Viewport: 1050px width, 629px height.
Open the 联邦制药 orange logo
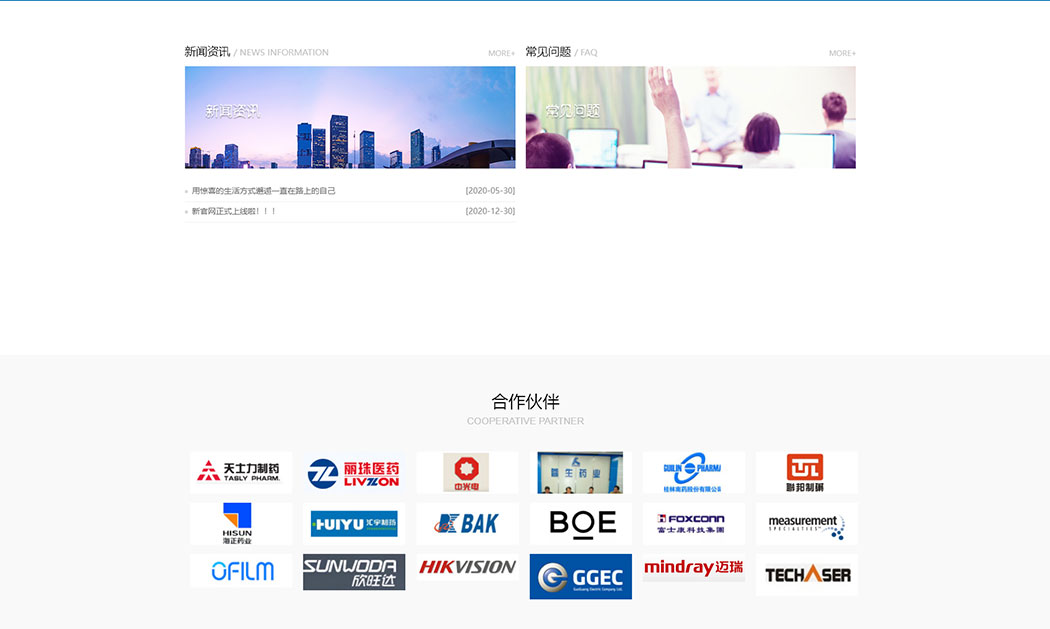[806, 472]
